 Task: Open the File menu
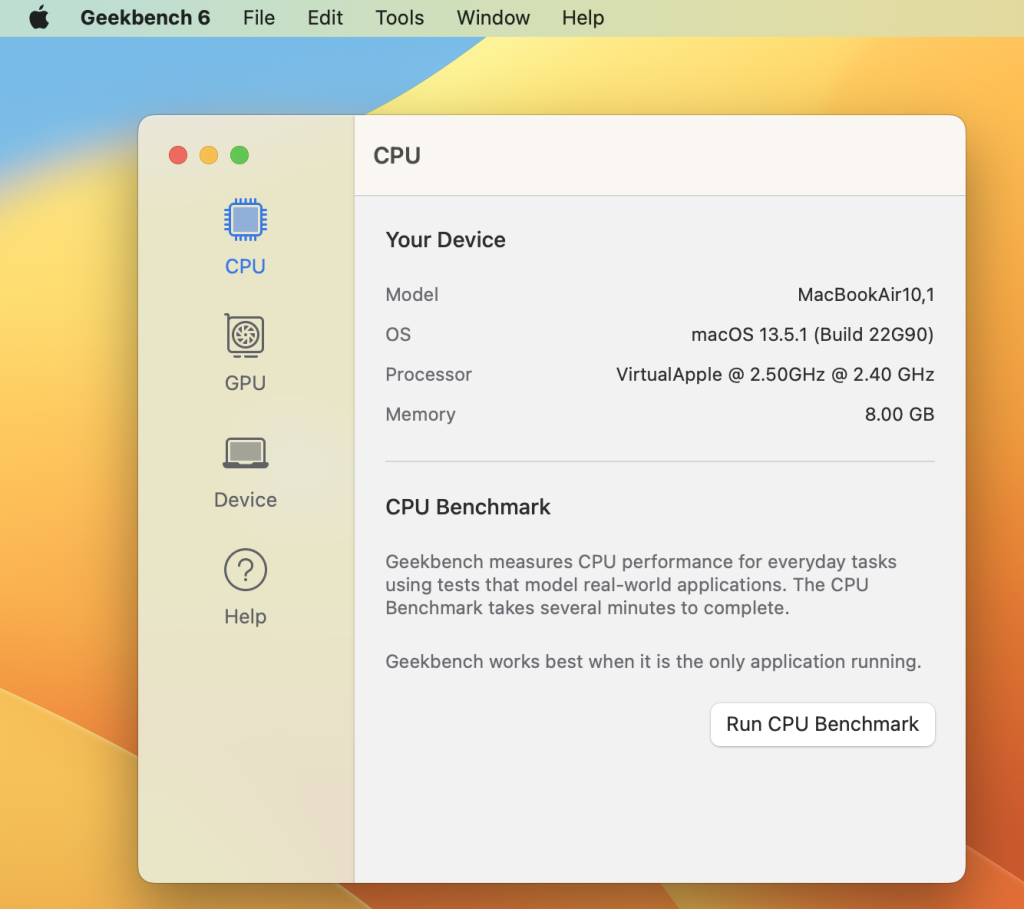pyautogui.click(x=259, y=18)
